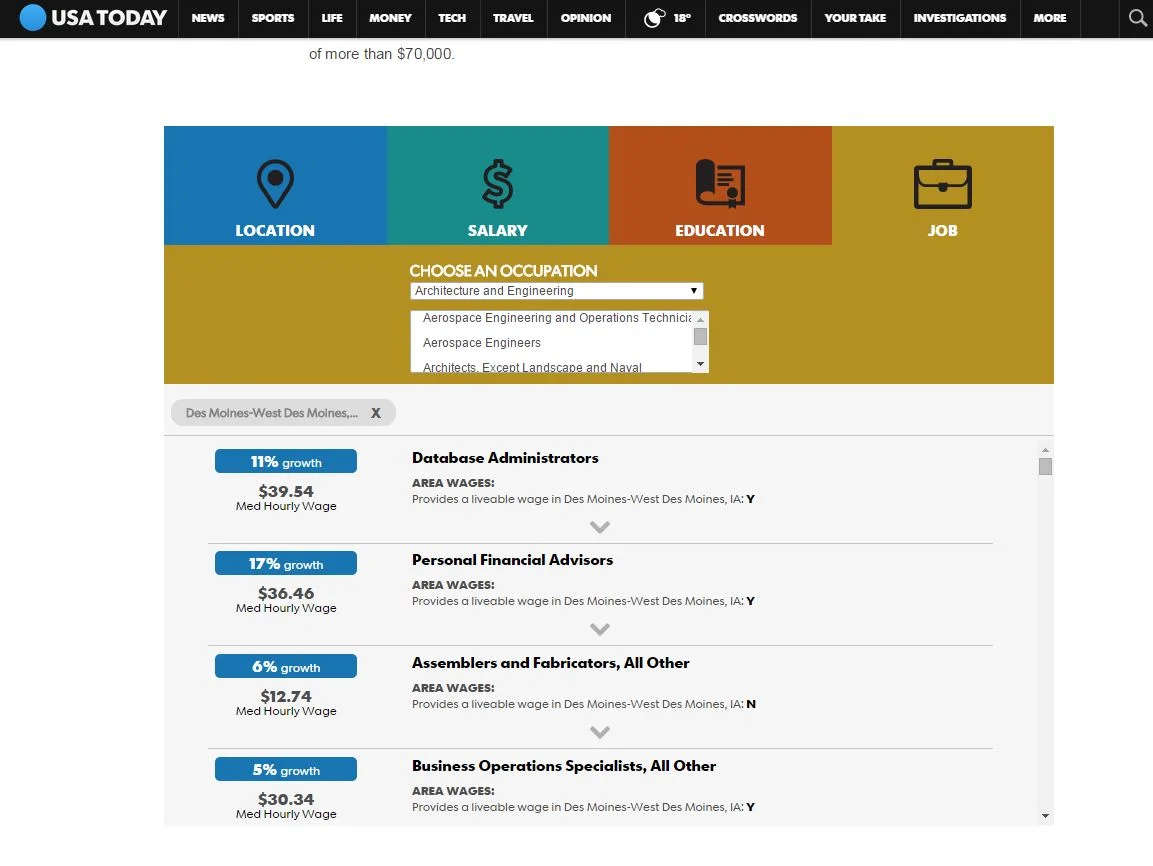Click occupation list scroll down arrow
The height and width of the screenshot is (866, 1153).
(x=701, y=365)
